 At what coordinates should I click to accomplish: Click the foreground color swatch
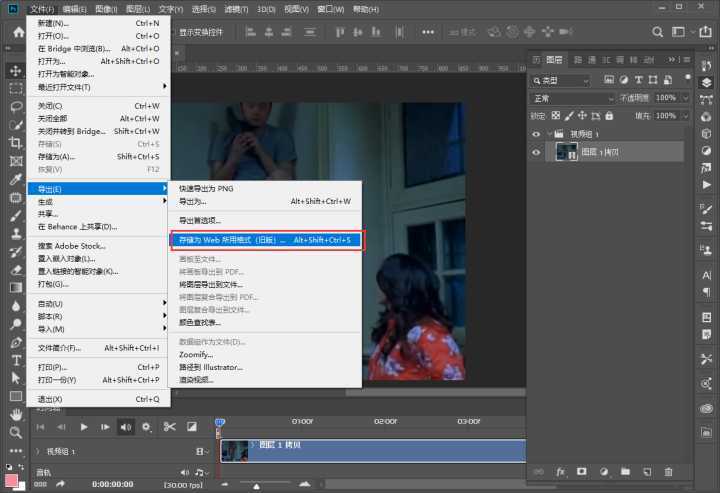pyautogui.click(x=12, y=481)
